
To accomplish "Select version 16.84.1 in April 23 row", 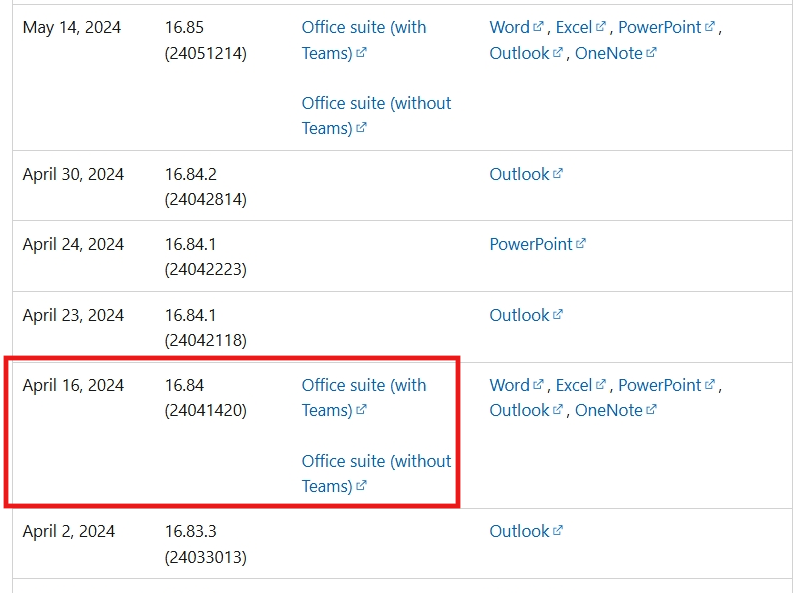I will (x=190, y=315).
